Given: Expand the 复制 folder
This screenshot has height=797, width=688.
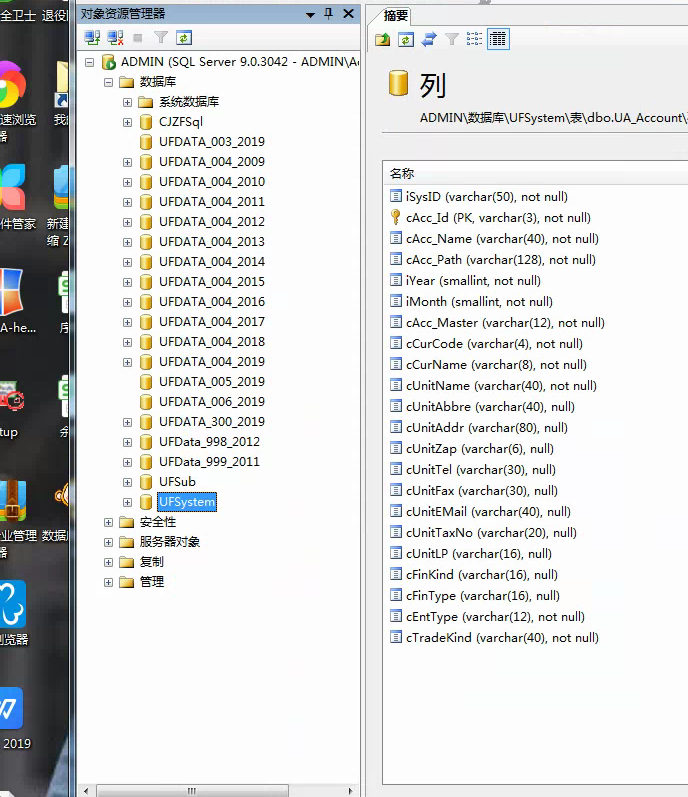Looking at the screenshot, I should [108, 562].
